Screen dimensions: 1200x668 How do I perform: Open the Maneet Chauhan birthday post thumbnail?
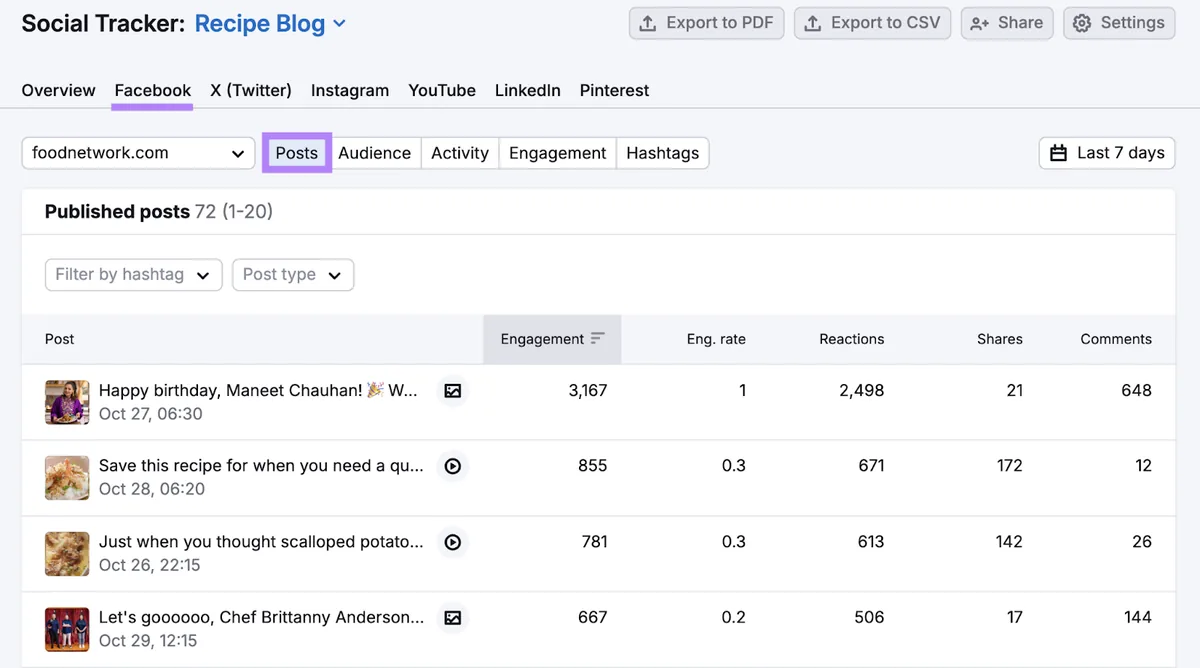[x=67, y=402]
